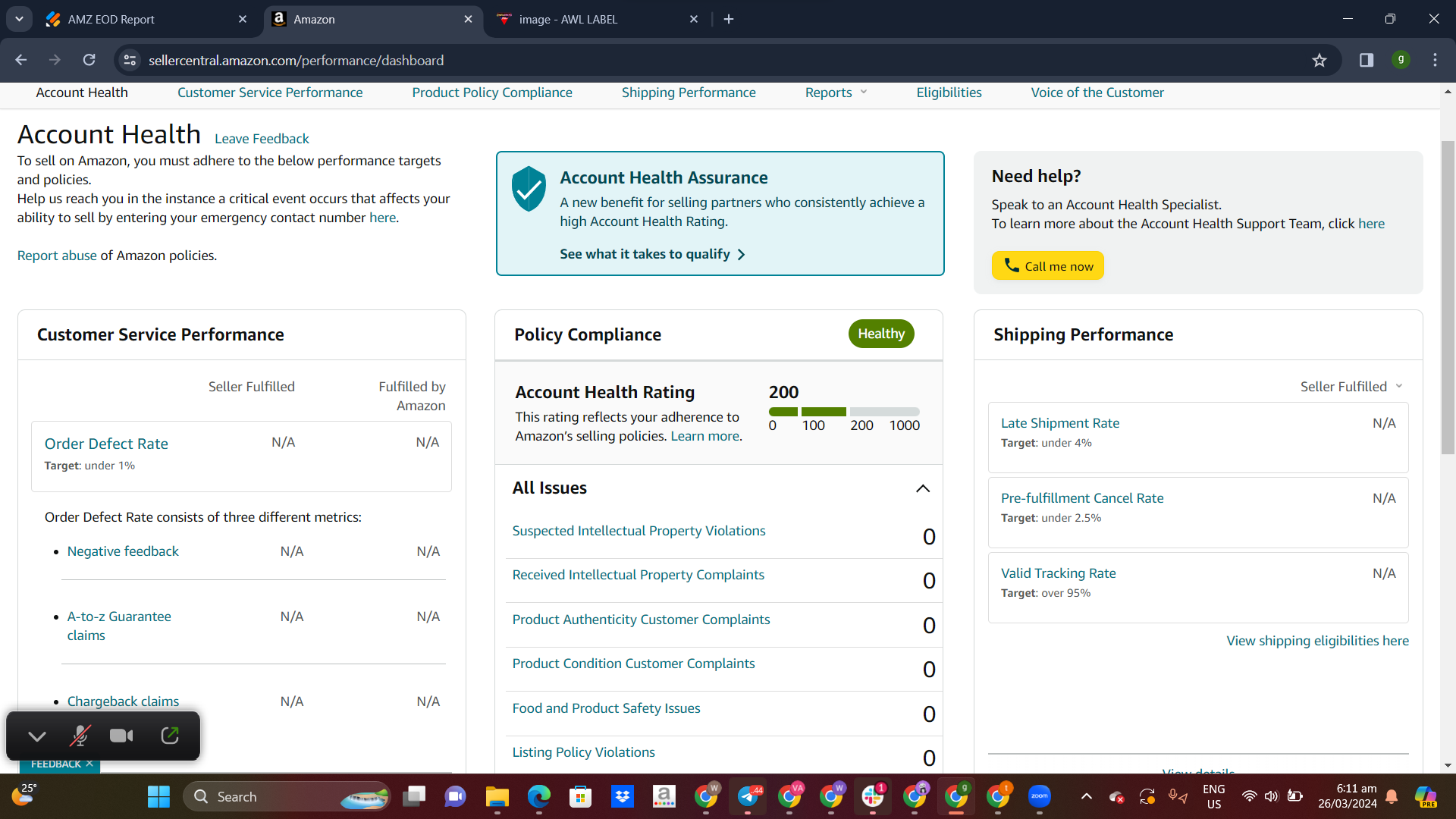Open the Chrome profile avatar
Viewport: 1456px width, 819px height.
click(1401, 59)
